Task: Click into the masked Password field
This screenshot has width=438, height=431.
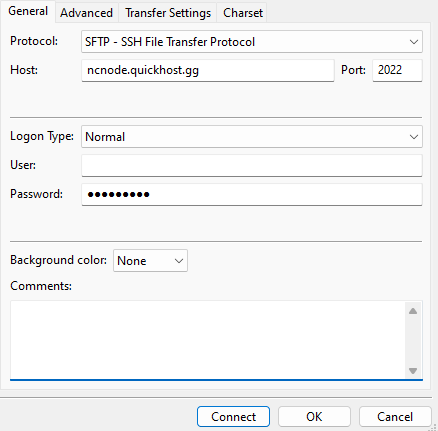Action: pyautogui.click(x=252, y=194)
